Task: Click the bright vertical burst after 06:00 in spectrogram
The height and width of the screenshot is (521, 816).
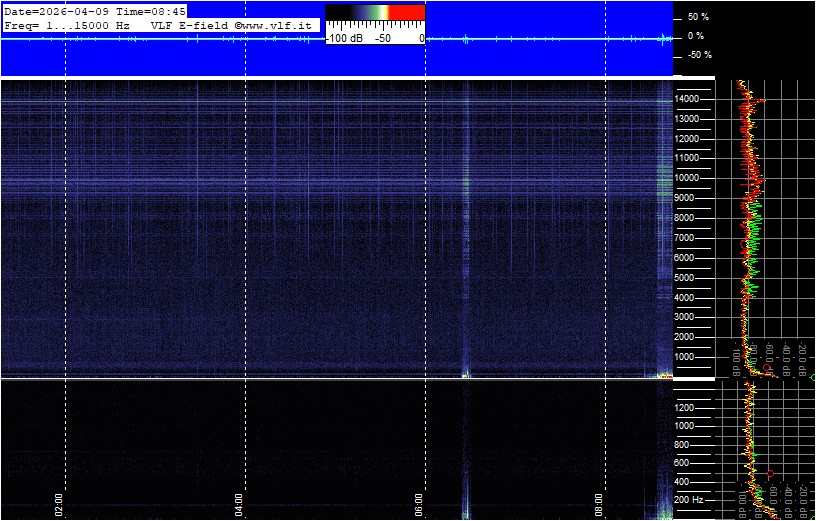Action: click(465, 229)
